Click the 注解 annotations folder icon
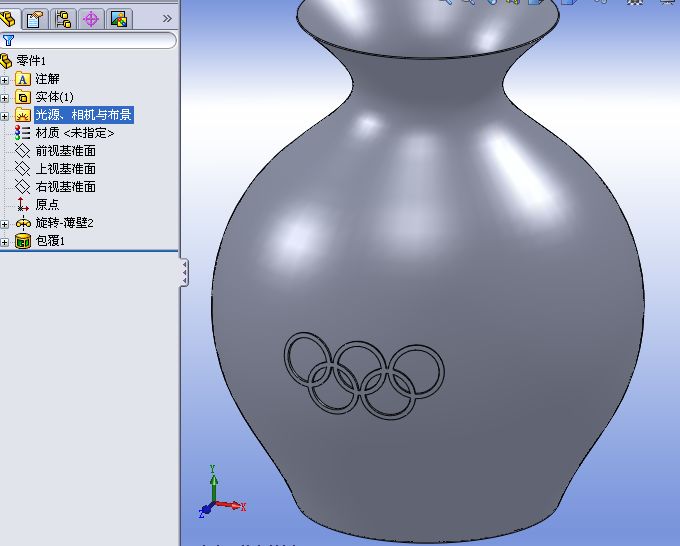The height and width of the screenshot is (546, 680). click(x=23, y=79)
